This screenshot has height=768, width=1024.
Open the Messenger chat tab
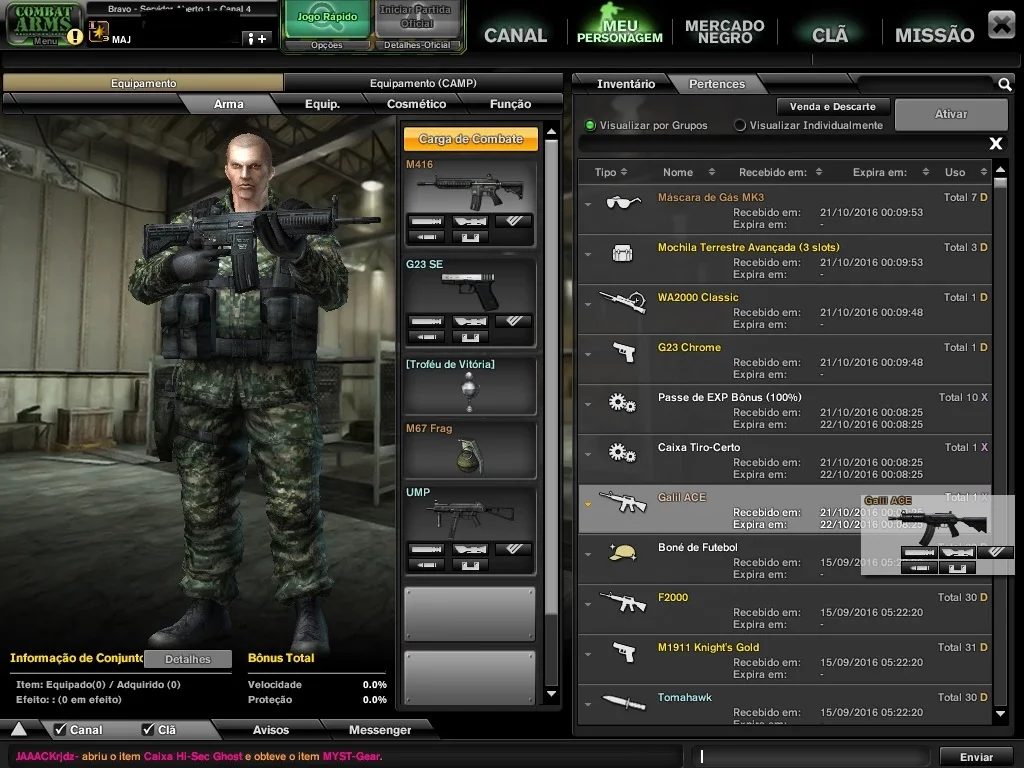tap(379, 729)
